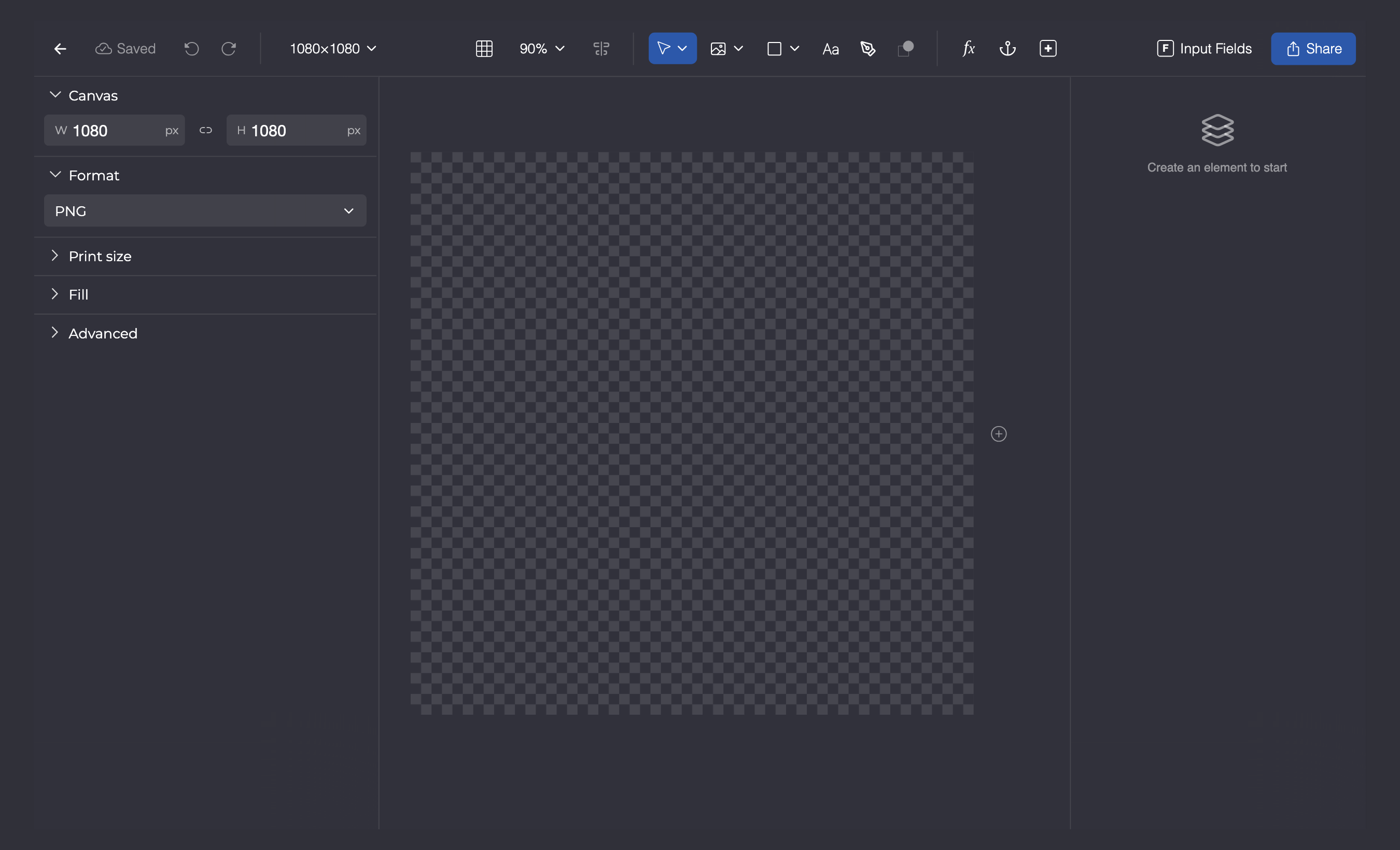Go back with the left arrow icon
The height and width of the screenshot is (850, 1400).
(x=60, y=49)
